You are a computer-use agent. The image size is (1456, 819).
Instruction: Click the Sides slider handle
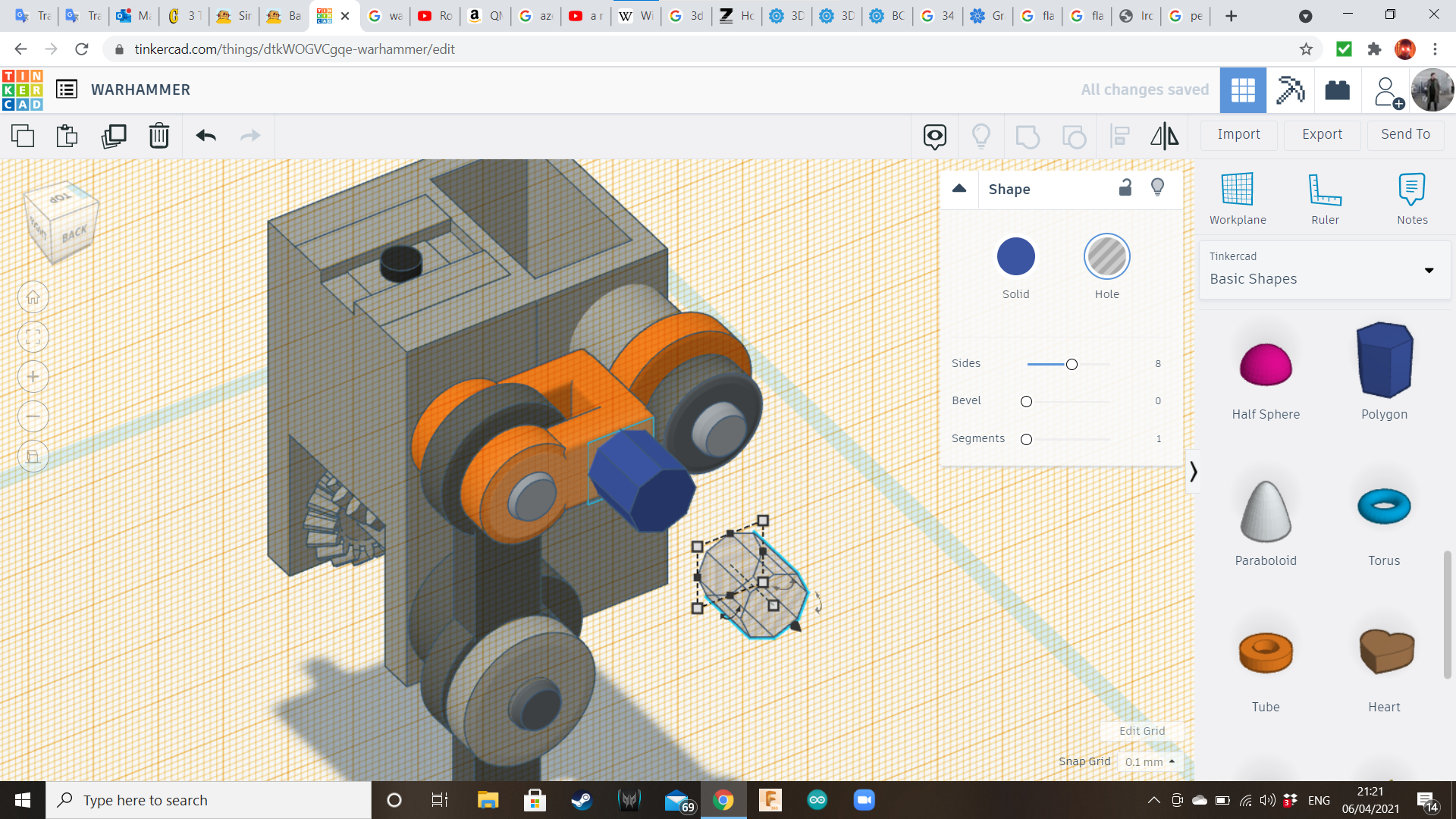pyautogui.click(x=1072, y=365)
